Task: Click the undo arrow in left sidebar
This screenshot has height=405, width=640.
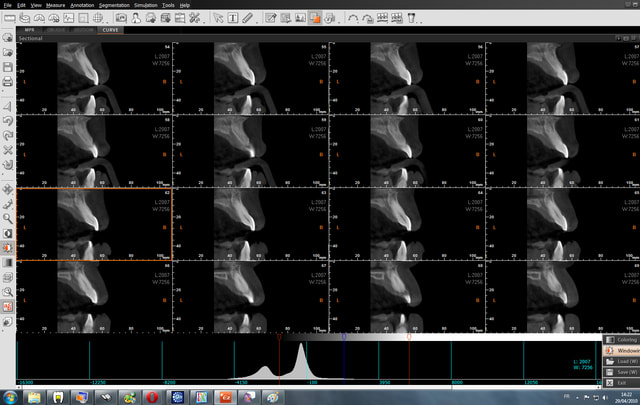Action: pos(9,120)
